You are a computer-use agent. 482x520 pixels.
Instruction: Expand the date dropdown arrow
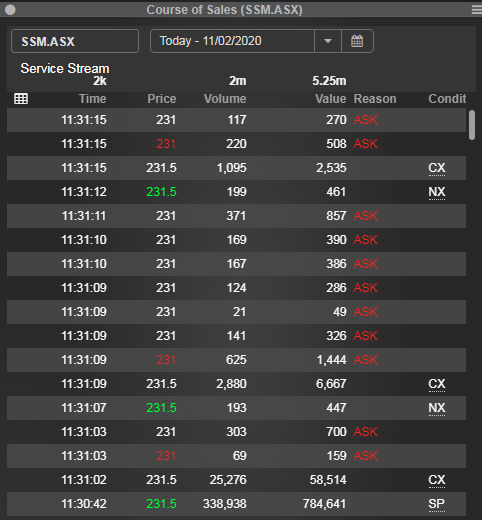point(328,41)
